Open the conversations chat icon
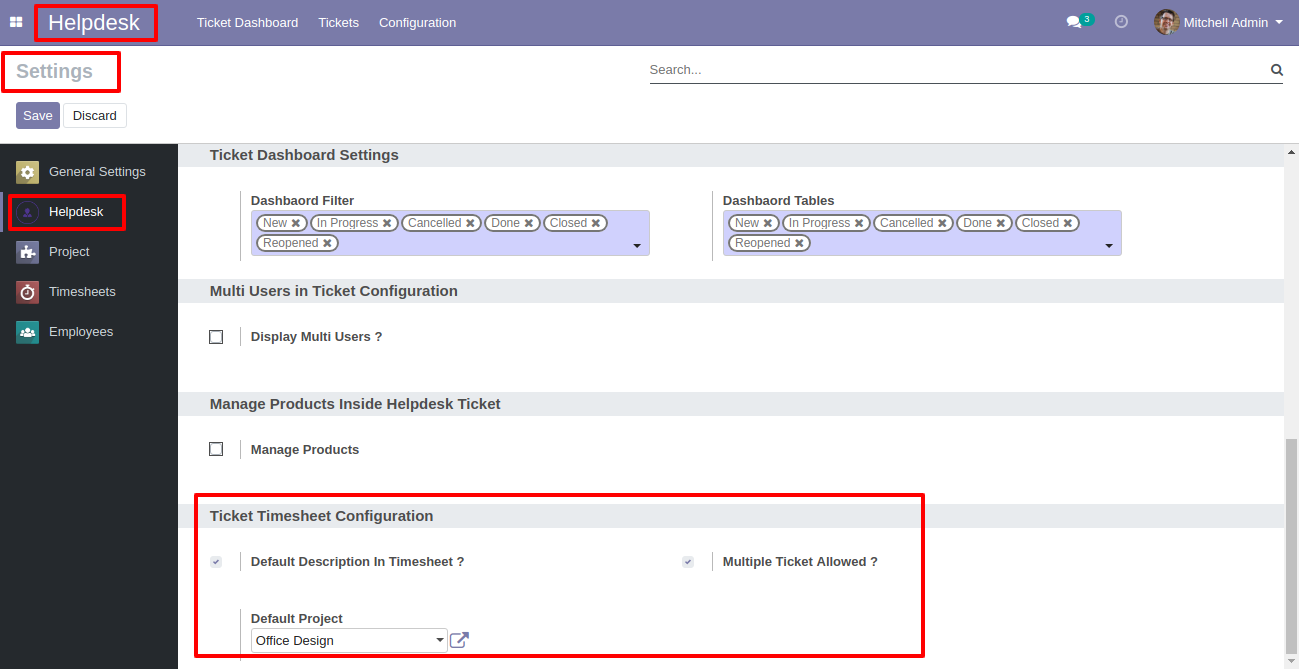This screenshot has height=669, width=1299. pyautogui.click(x=1074, y=22)
